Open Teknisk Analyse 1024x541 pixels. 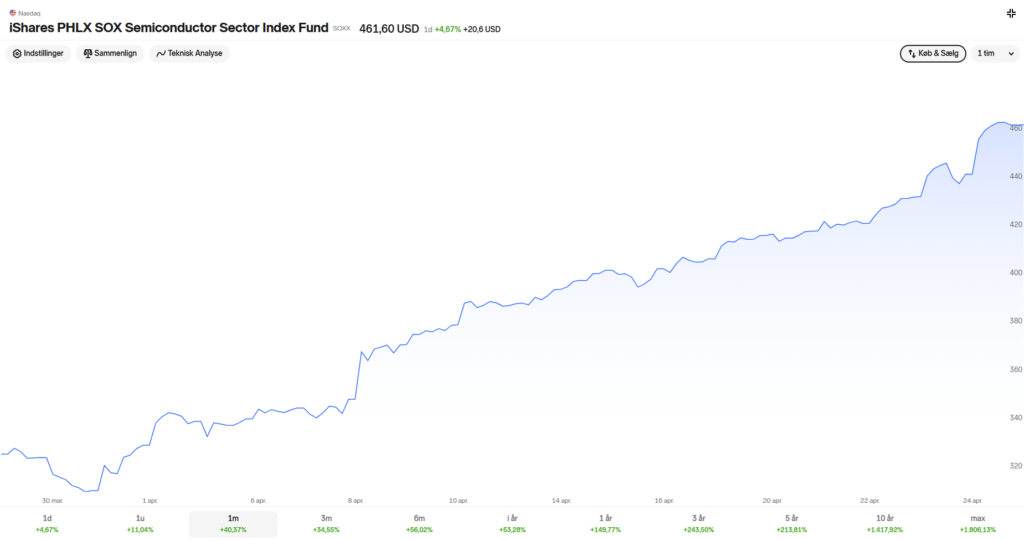tap(189, 54)
